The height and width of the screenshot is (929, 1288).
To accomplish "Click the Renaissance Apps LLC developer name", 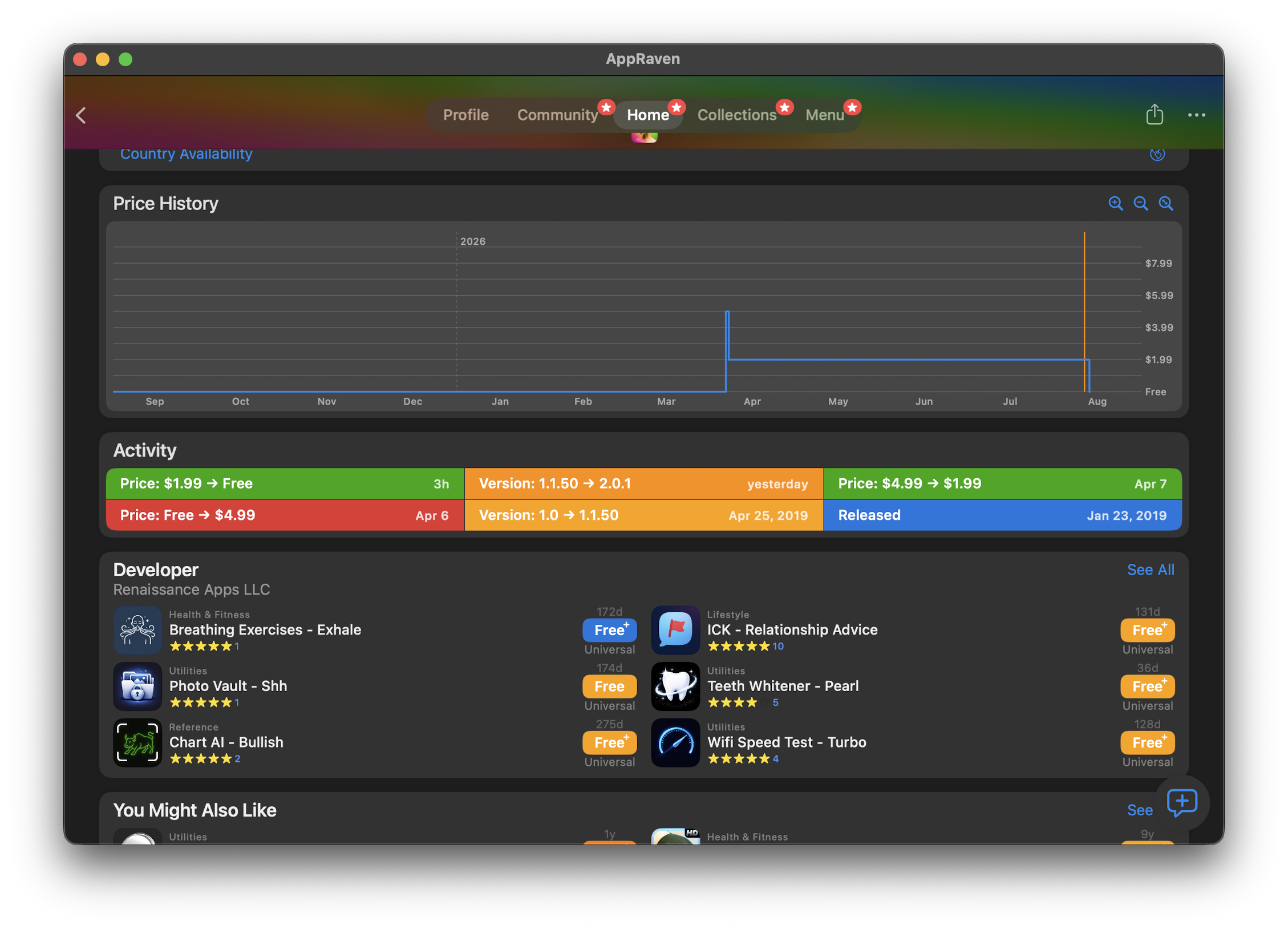I will tap(191, 589).
